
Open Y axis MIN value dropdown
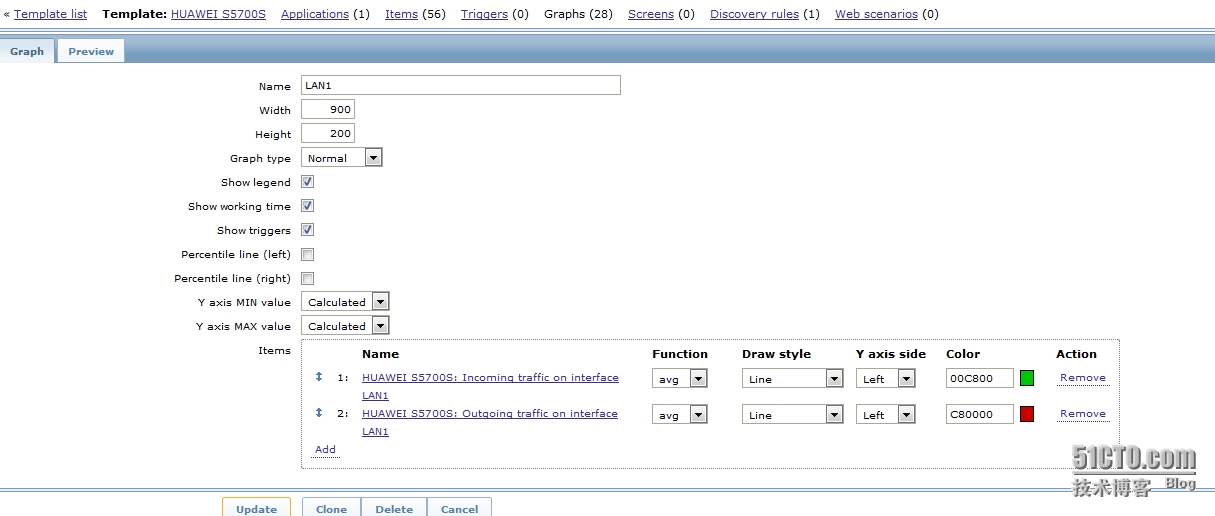345,302
